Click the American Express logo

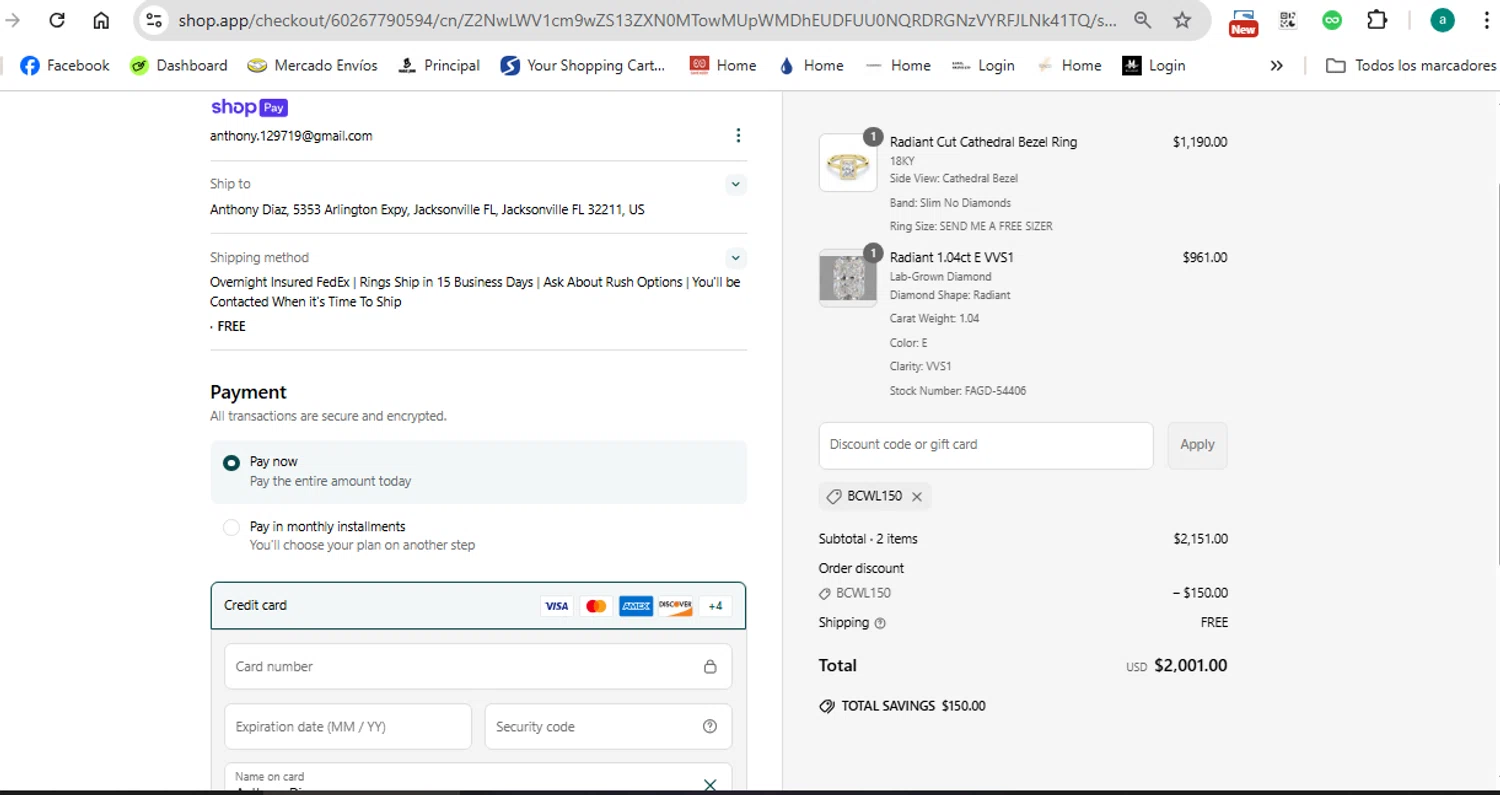point(636,606)
